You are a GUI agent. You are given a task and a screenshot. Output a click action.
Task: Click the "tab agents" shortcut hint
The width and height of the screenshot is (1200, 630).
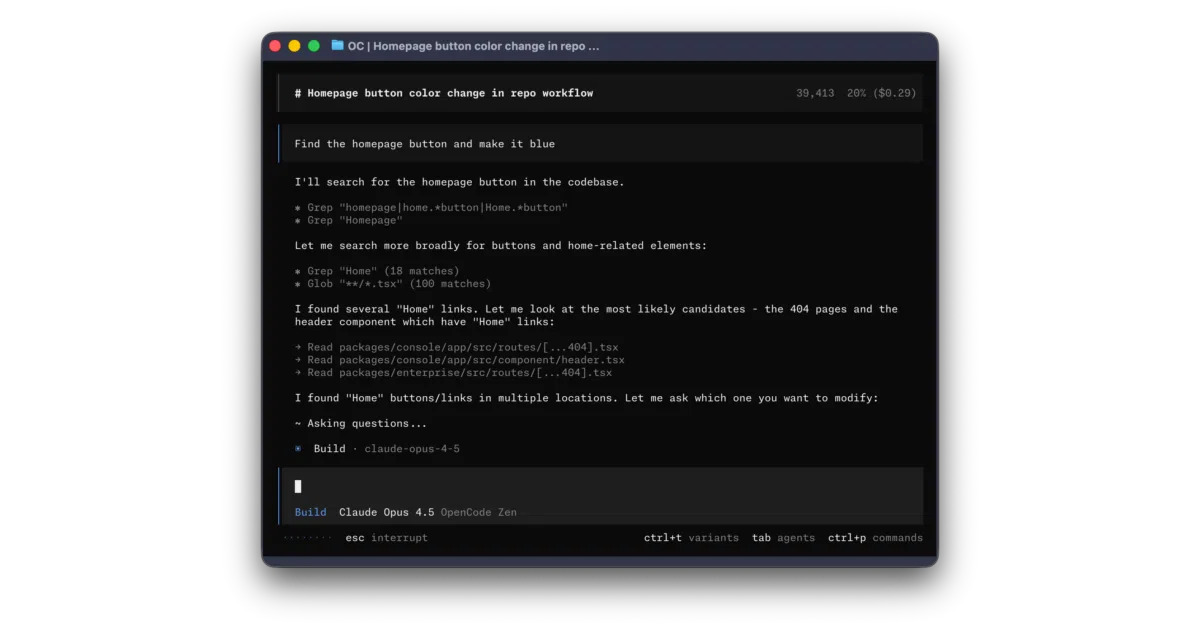[x=783, y=538]
